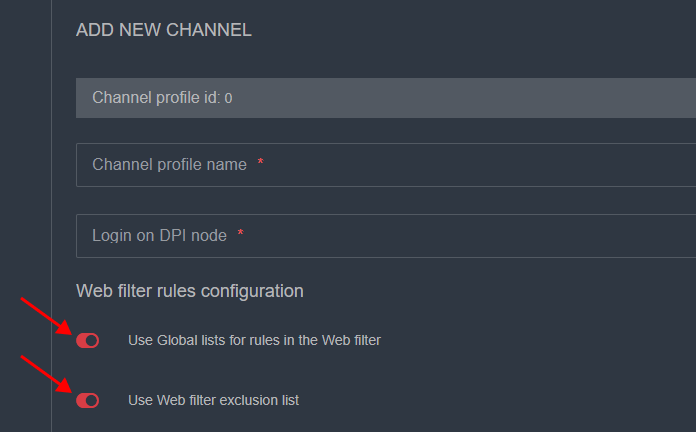Click the Web filter rules configuration heading
Image resolution: width=696 pixels, height=432 pixels.
click(x=190, y=291)
